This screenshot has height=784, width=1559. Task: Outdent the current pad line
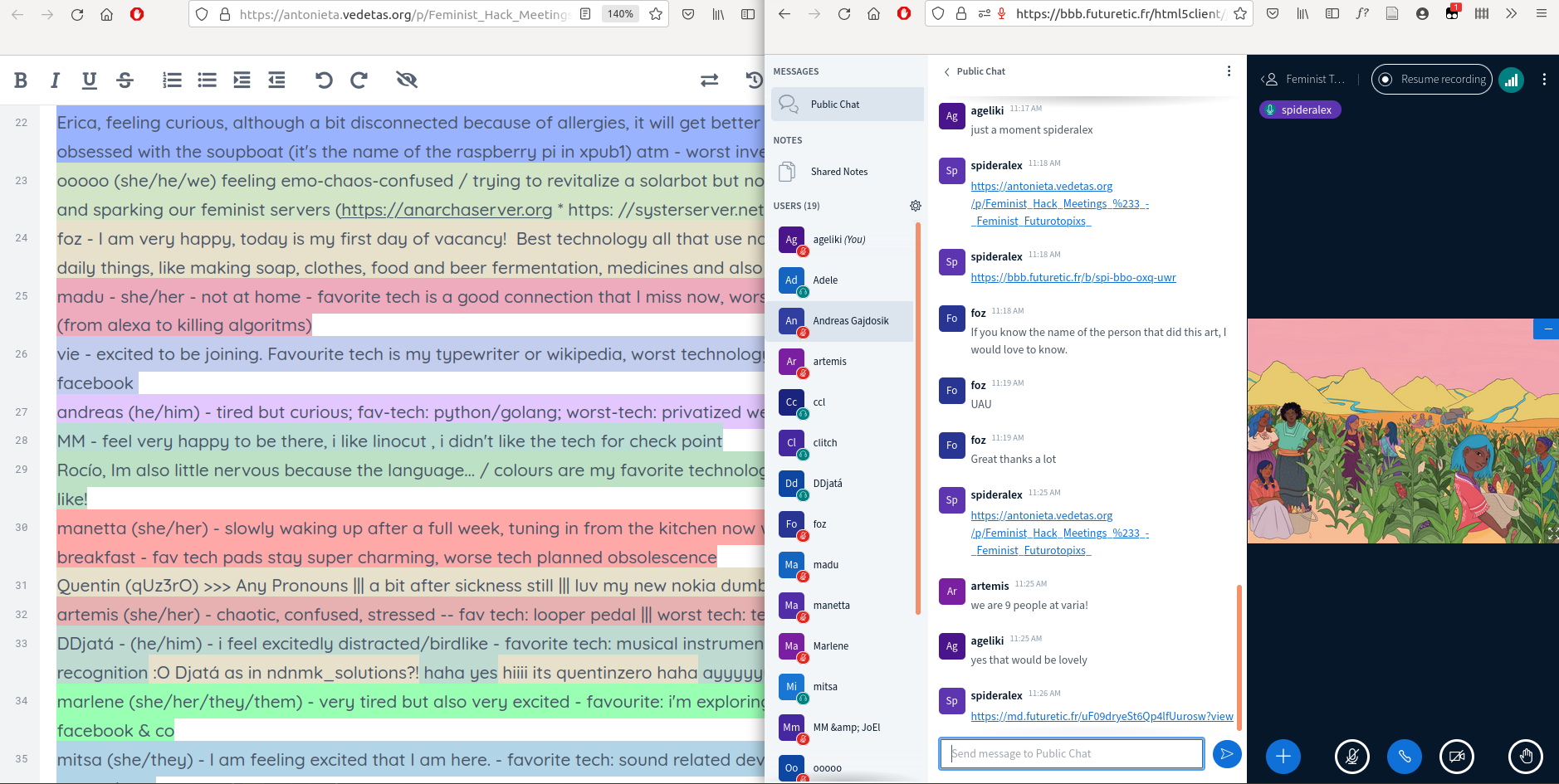click(x=276, y=80)
